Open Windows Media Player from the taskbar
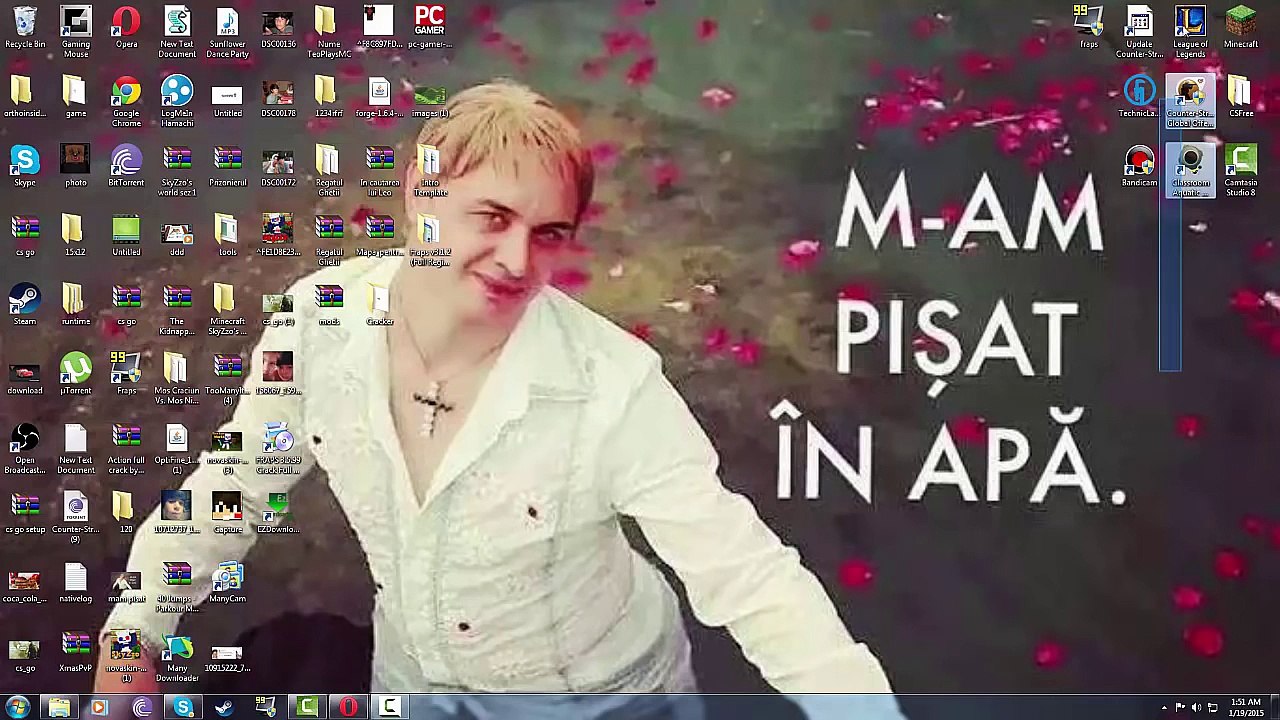This screenshot has width=1280, height=720. (99, 708)
